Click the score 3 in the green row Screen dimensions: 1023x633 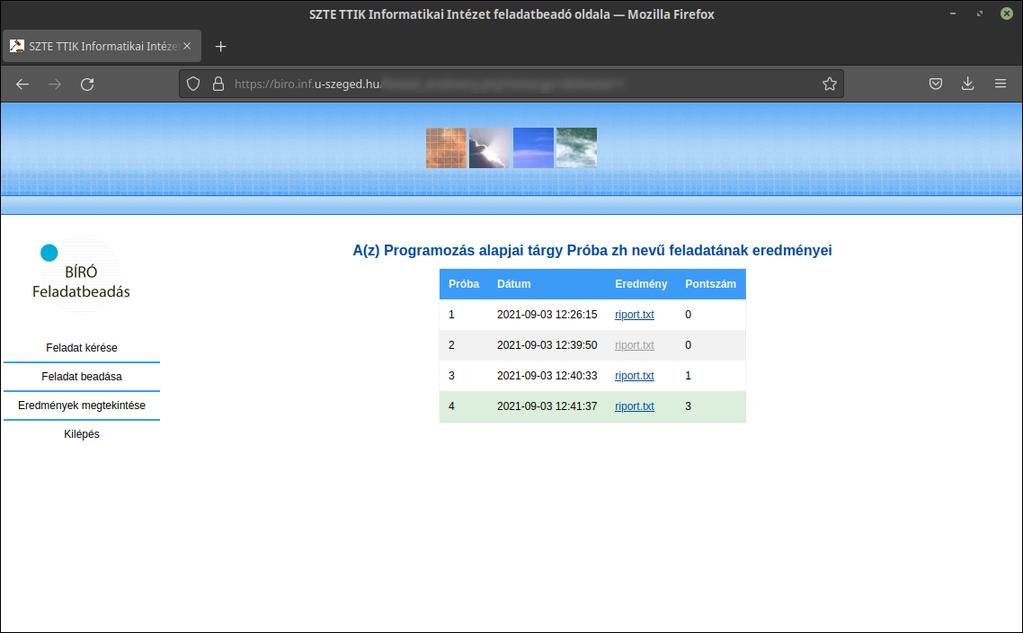(x=688, y=407)
